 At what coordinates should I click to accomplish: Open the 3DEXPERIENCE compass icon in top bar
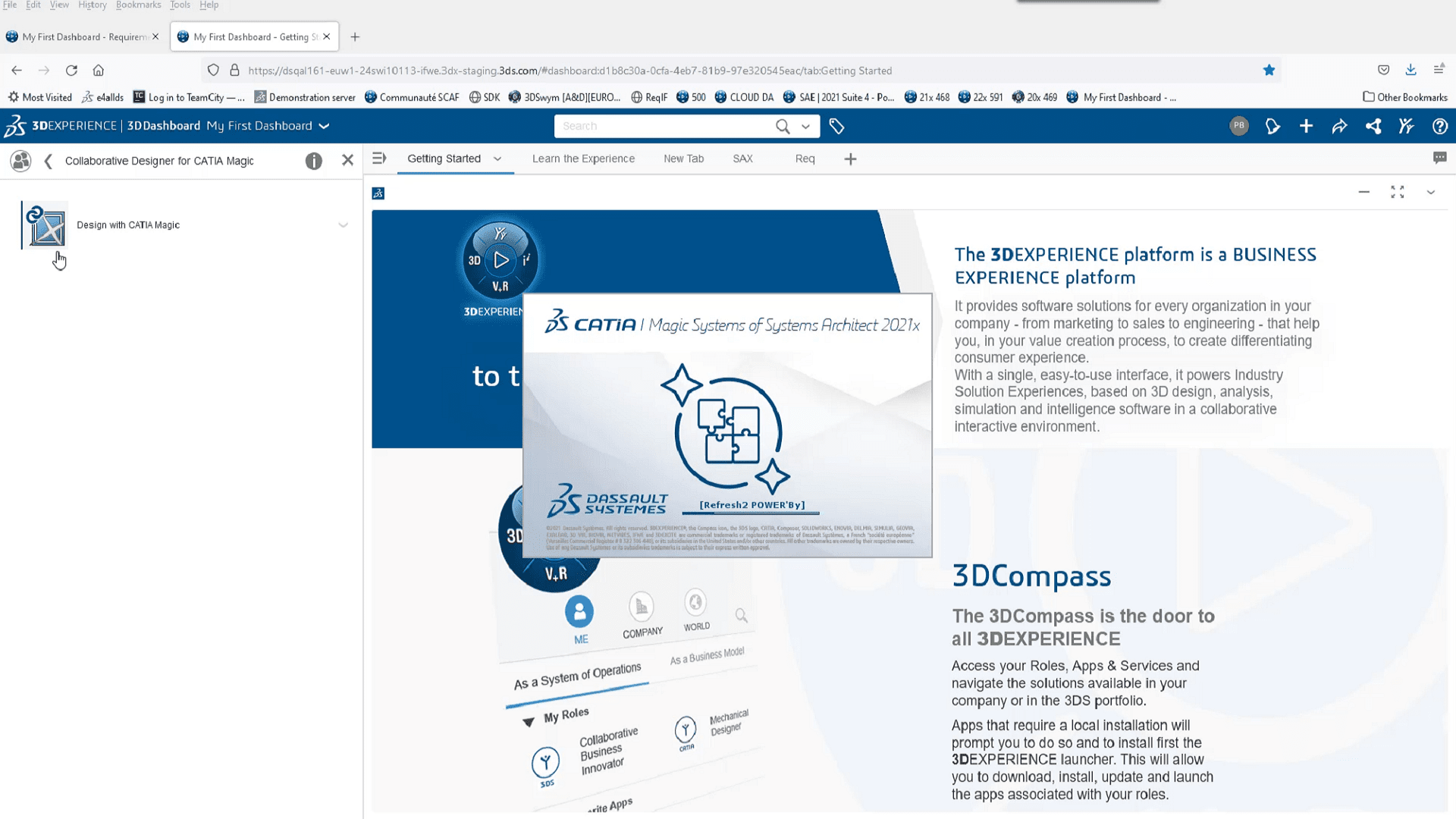pyautogui.click(x=14, y=126)
